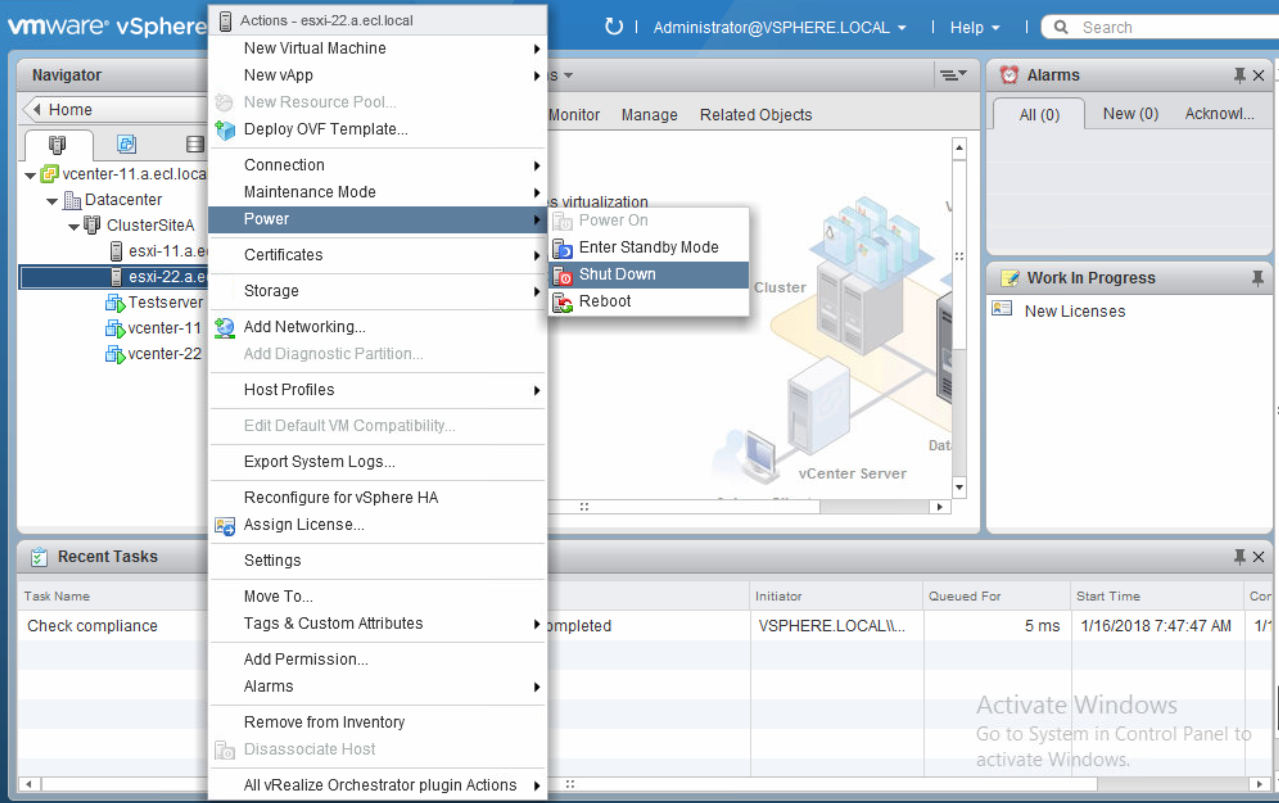Click the Enter Standby Mode icon
1279x803 pixels.
[563, 248]
